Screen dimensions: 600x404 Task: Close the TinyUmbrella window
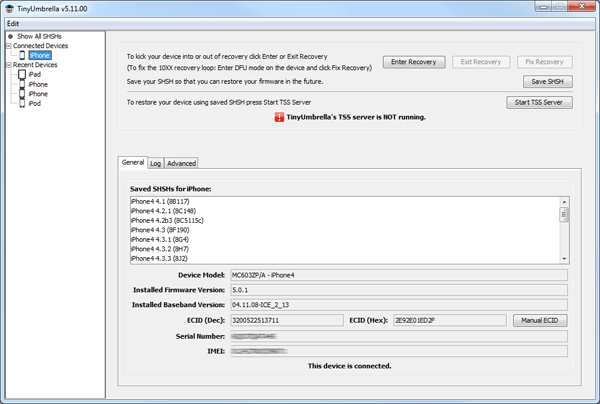[x=581, y=7]
